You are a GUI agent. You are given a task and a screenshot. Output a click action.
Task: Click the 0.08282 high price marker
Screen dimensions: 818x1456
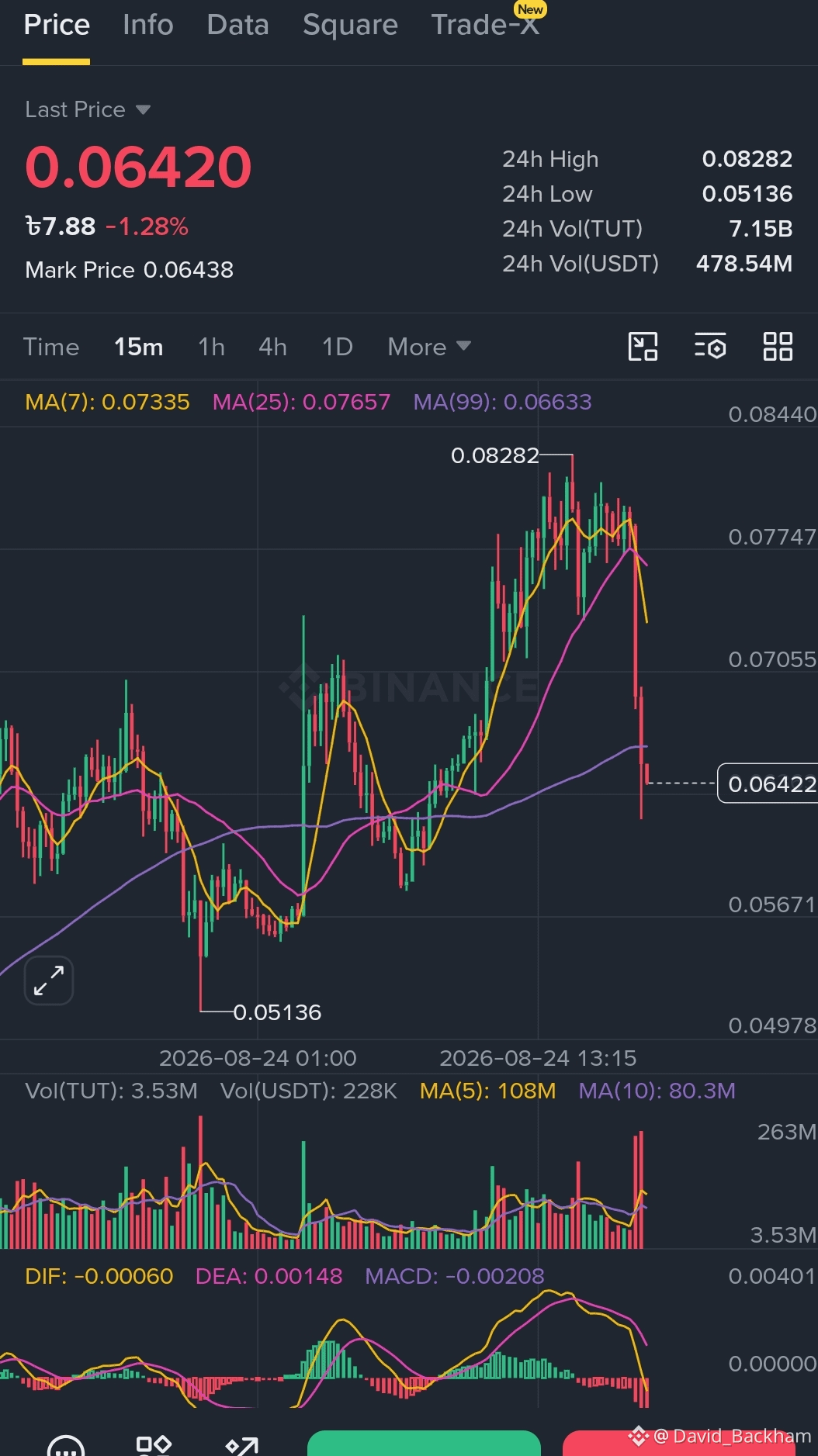click(495, 455)
